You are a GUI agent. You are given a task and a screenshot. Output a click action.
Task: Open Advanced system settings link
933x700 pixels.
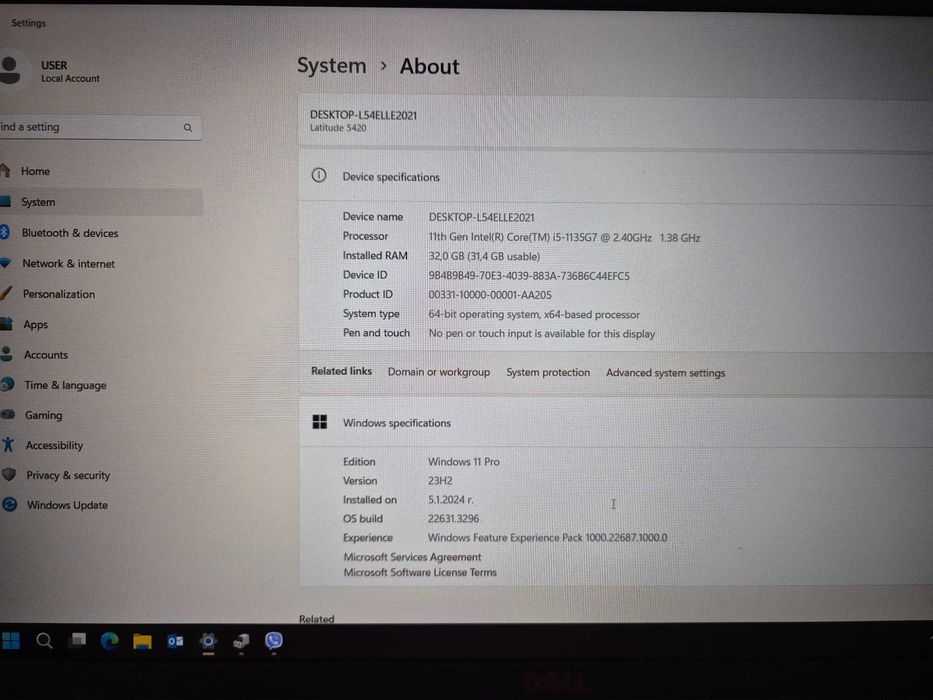[665, 373]
